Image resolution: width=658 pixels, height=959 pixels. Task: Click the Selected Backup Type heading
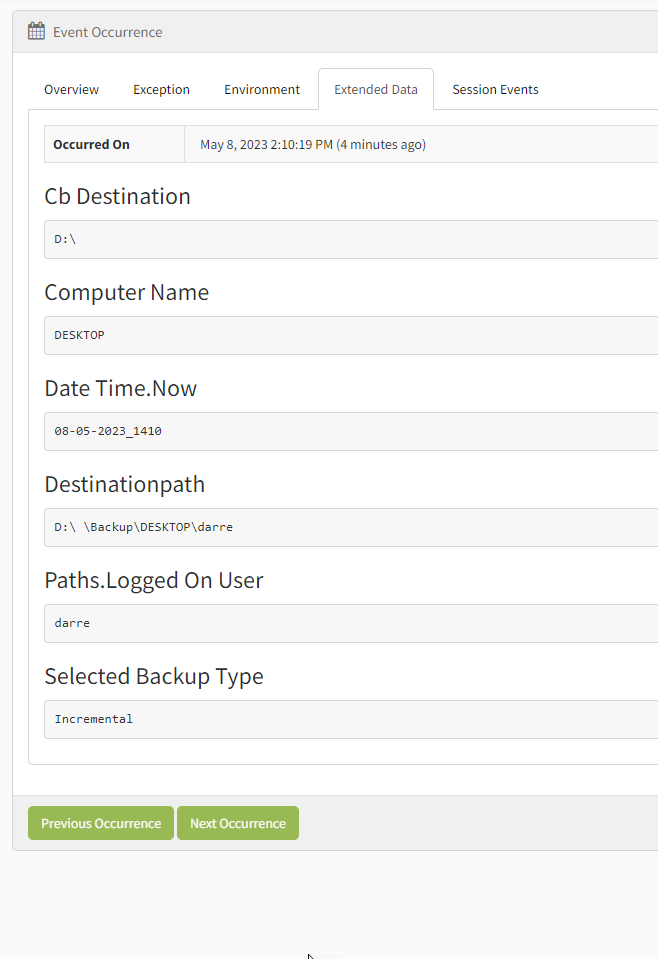(154, 676)
